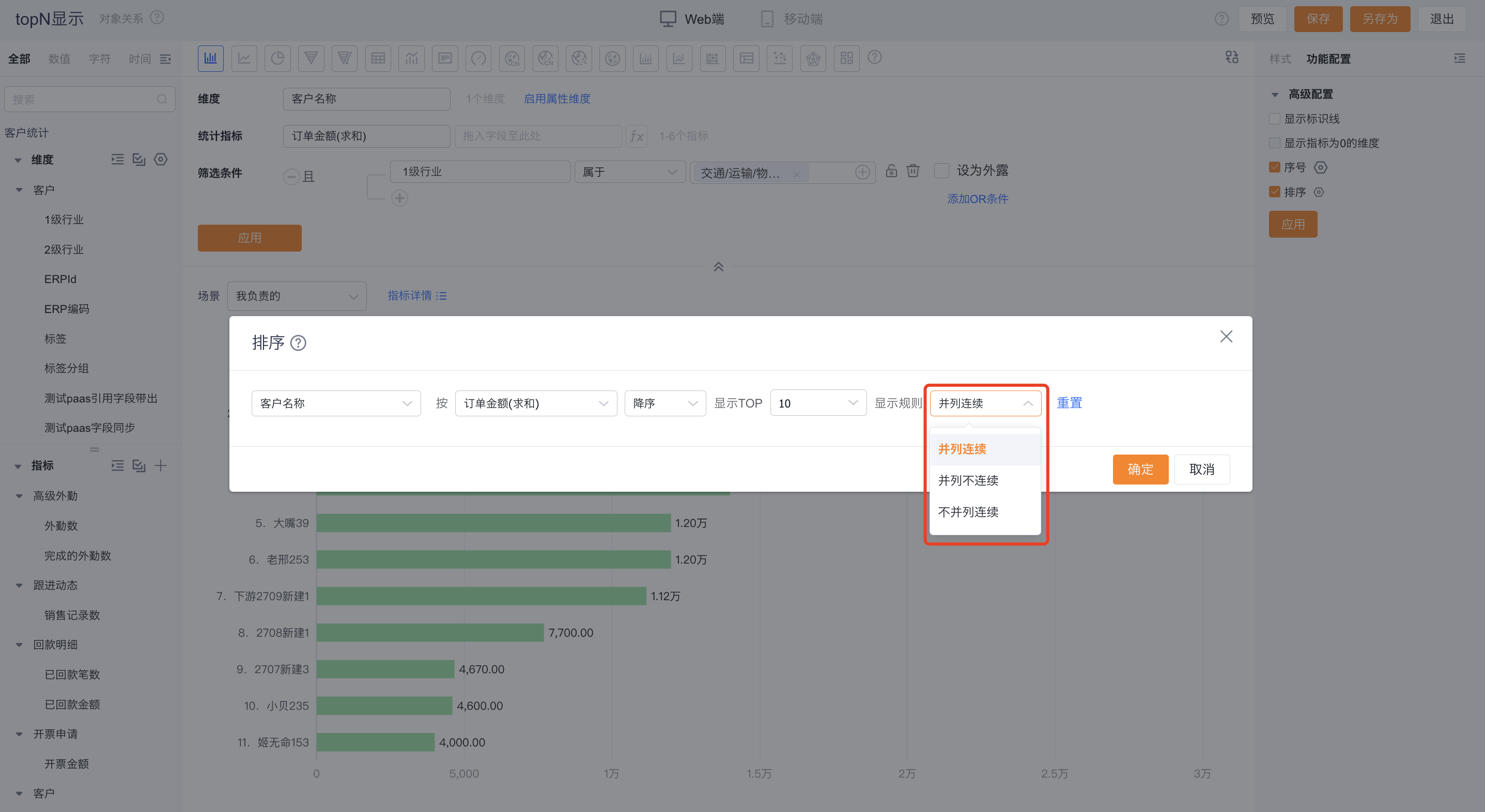Select the China map chart icon
This screenshot has width=1485, height=812.
pyautogui.click(x=512, y=58)
